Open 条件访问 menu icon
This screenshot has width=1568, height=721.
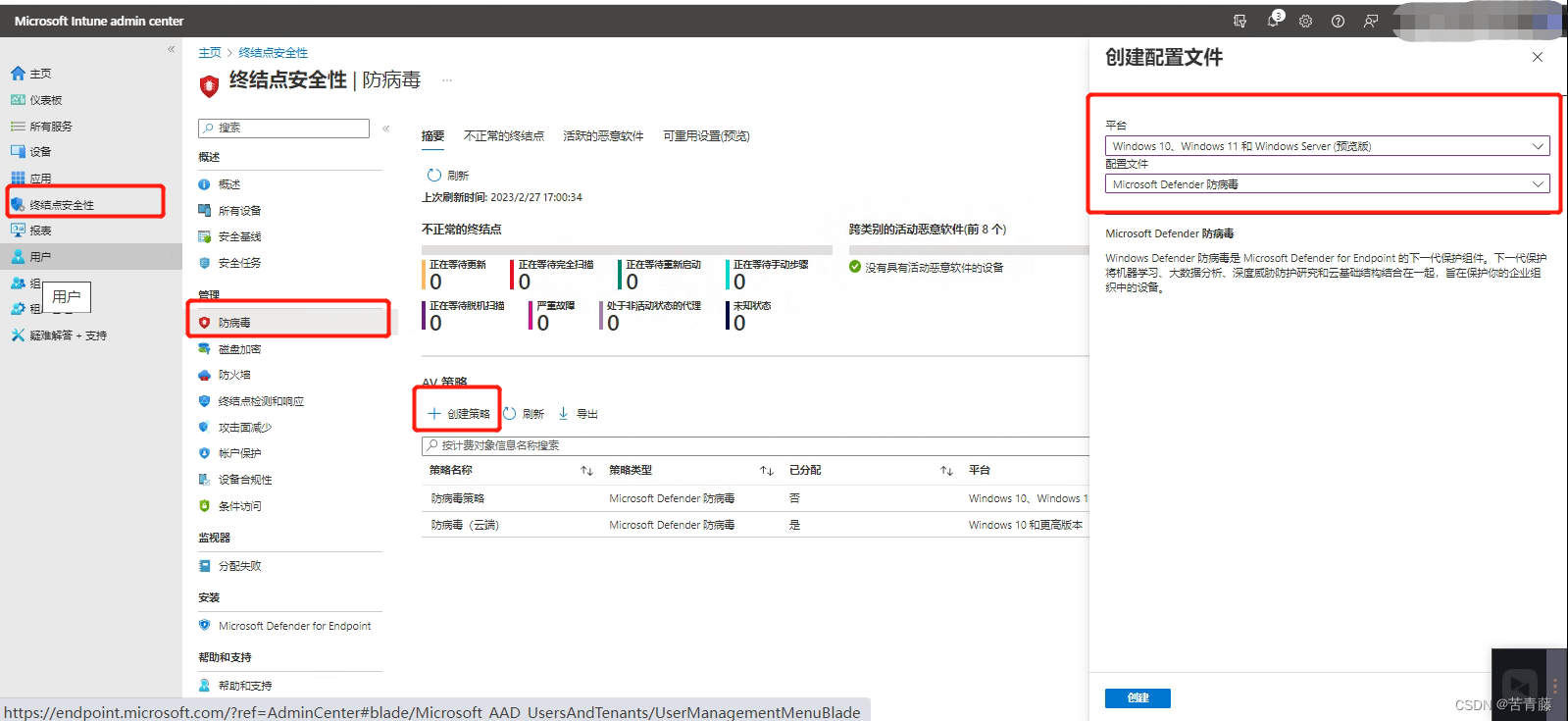pos(204,506)
